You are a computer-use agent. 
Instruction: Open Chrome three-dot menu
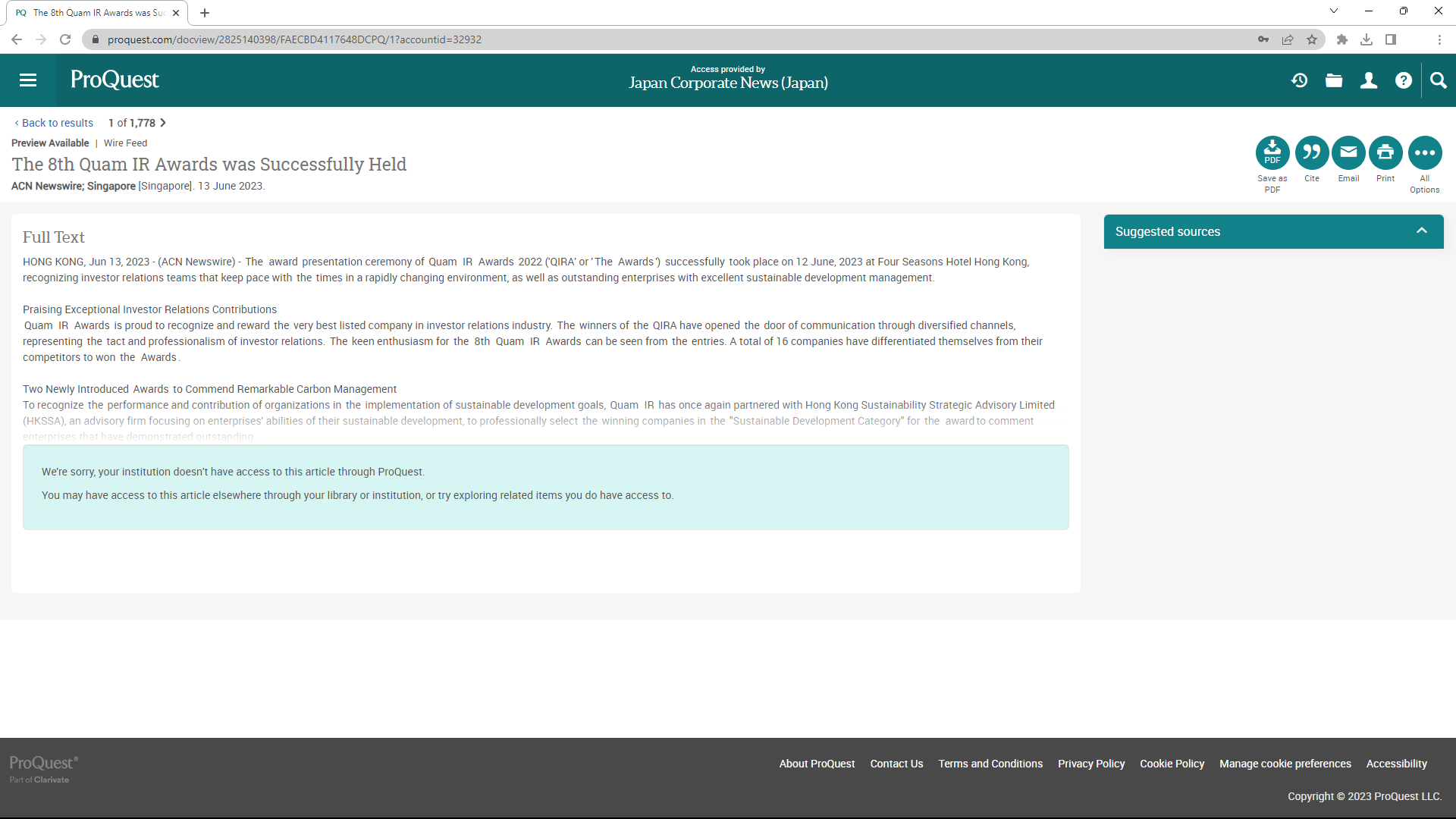click(x=1439, y=39)
